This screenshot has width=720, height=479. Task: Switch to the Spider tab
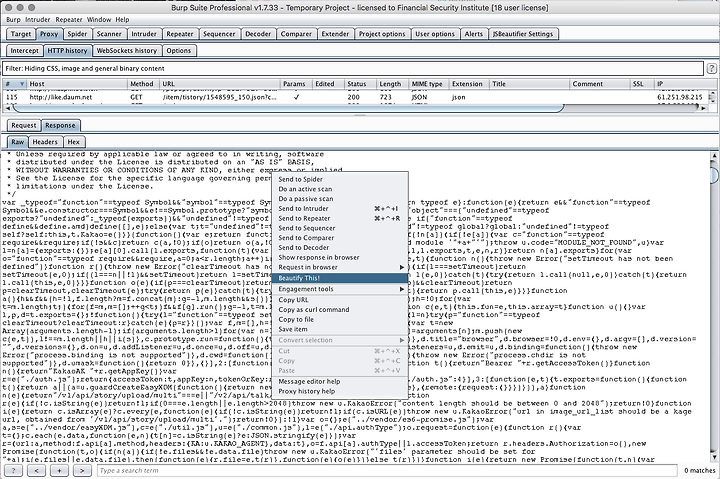pyautogui.click(x=77, y=34)
